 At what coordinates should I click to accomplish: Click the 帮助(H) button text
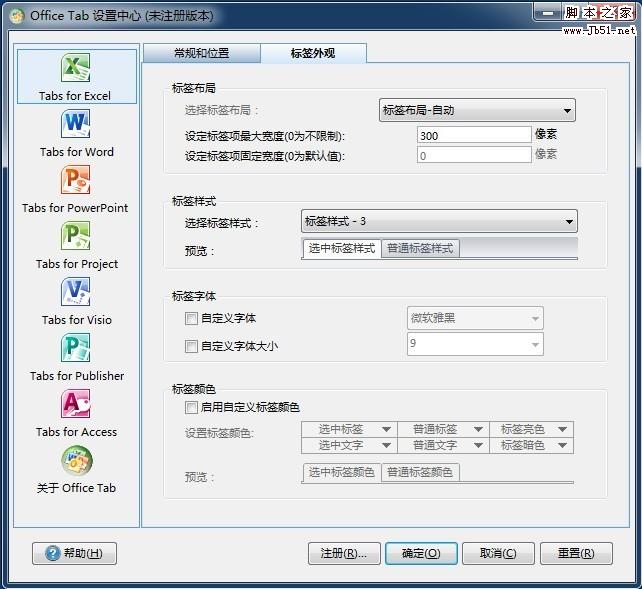click(83, 553)
